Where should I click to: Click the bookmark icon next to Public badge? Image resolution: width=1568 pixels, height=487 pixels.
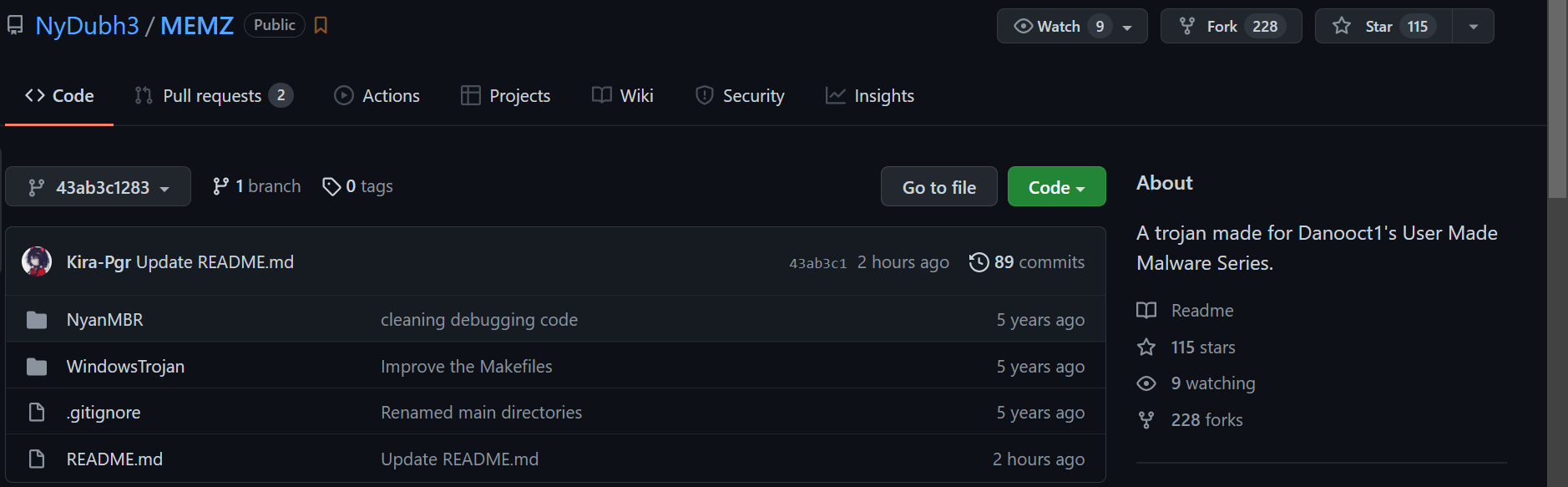[x=321, y=26]
